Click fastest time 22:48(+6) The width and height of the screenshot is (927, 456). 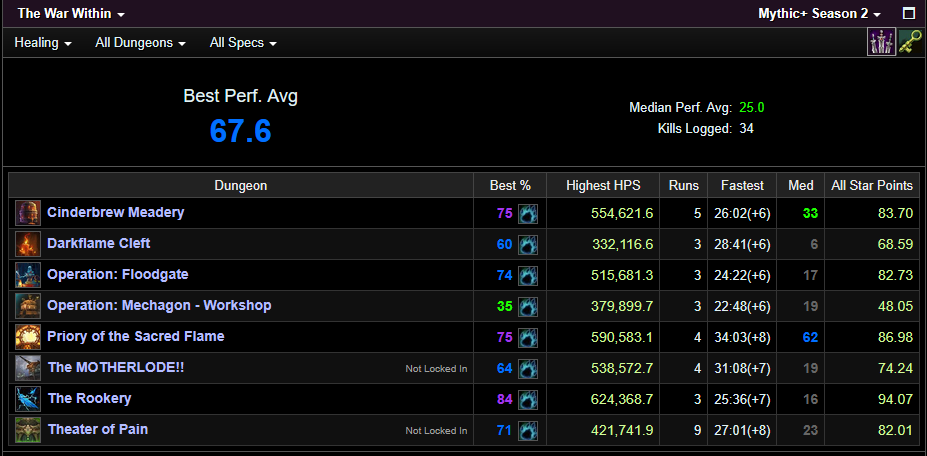coord(743,306)
